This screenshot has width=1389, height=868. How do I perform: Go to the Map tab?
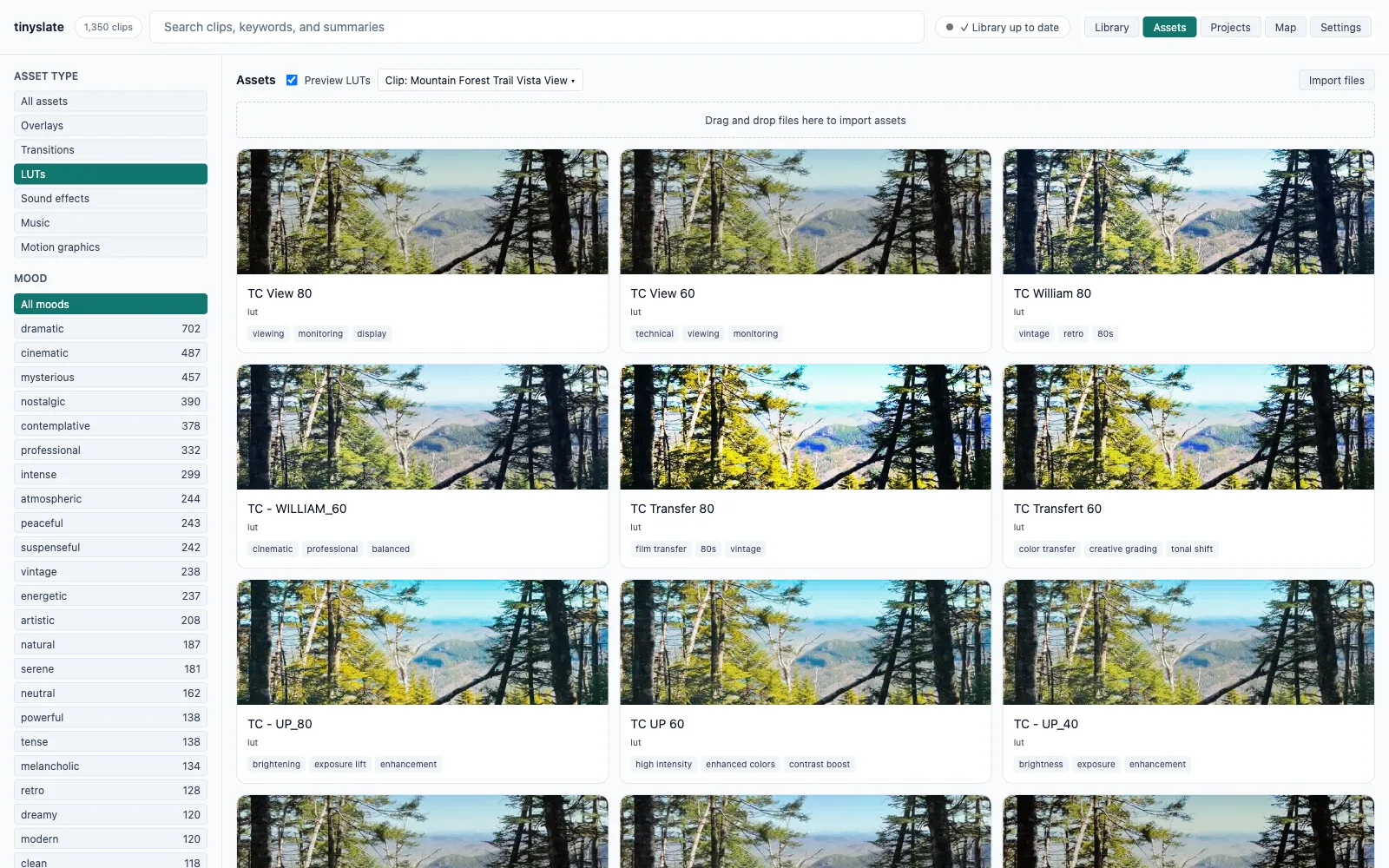[x=1285, y=27]
